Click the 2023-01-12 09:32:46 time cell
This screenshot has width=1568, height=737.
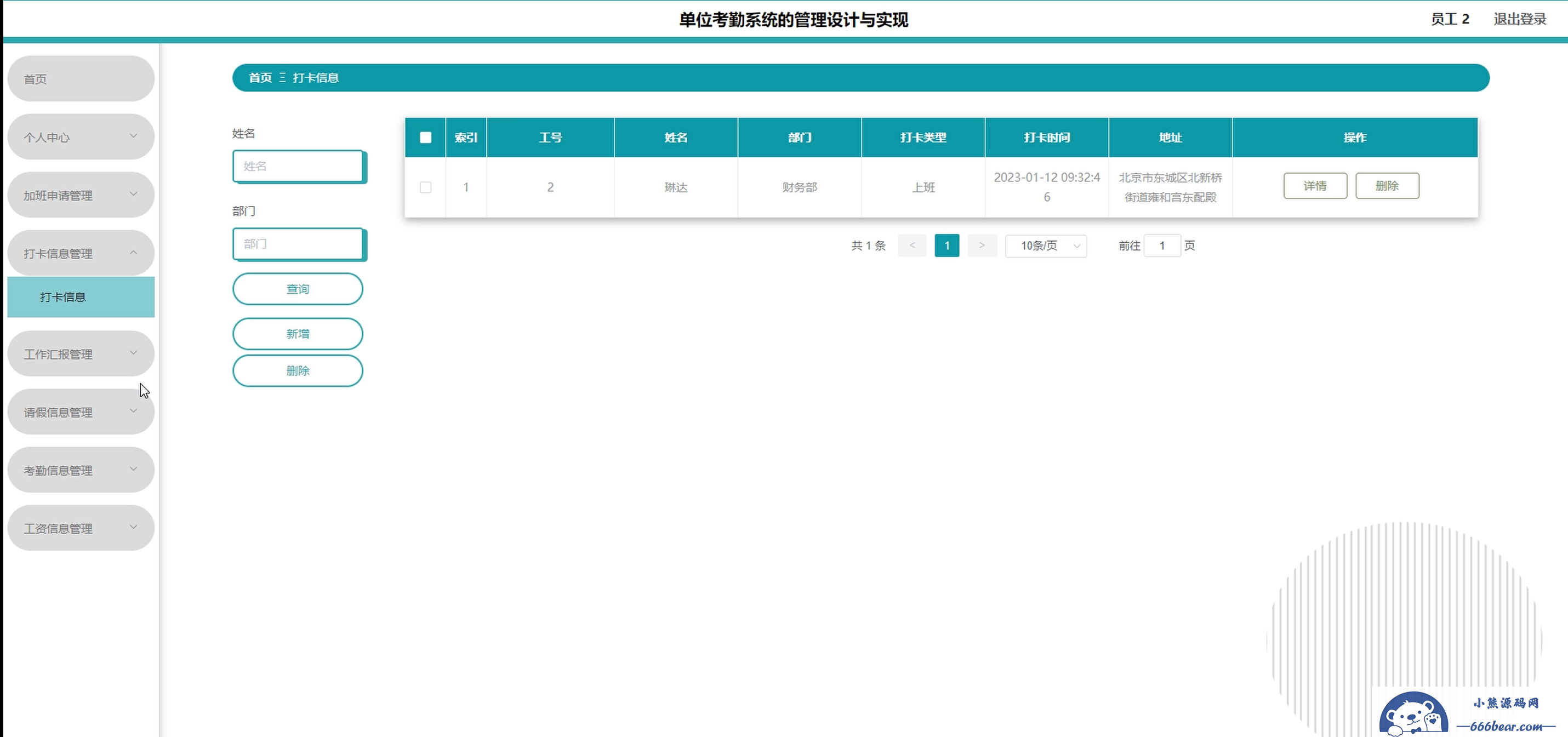click(1047, 187)
